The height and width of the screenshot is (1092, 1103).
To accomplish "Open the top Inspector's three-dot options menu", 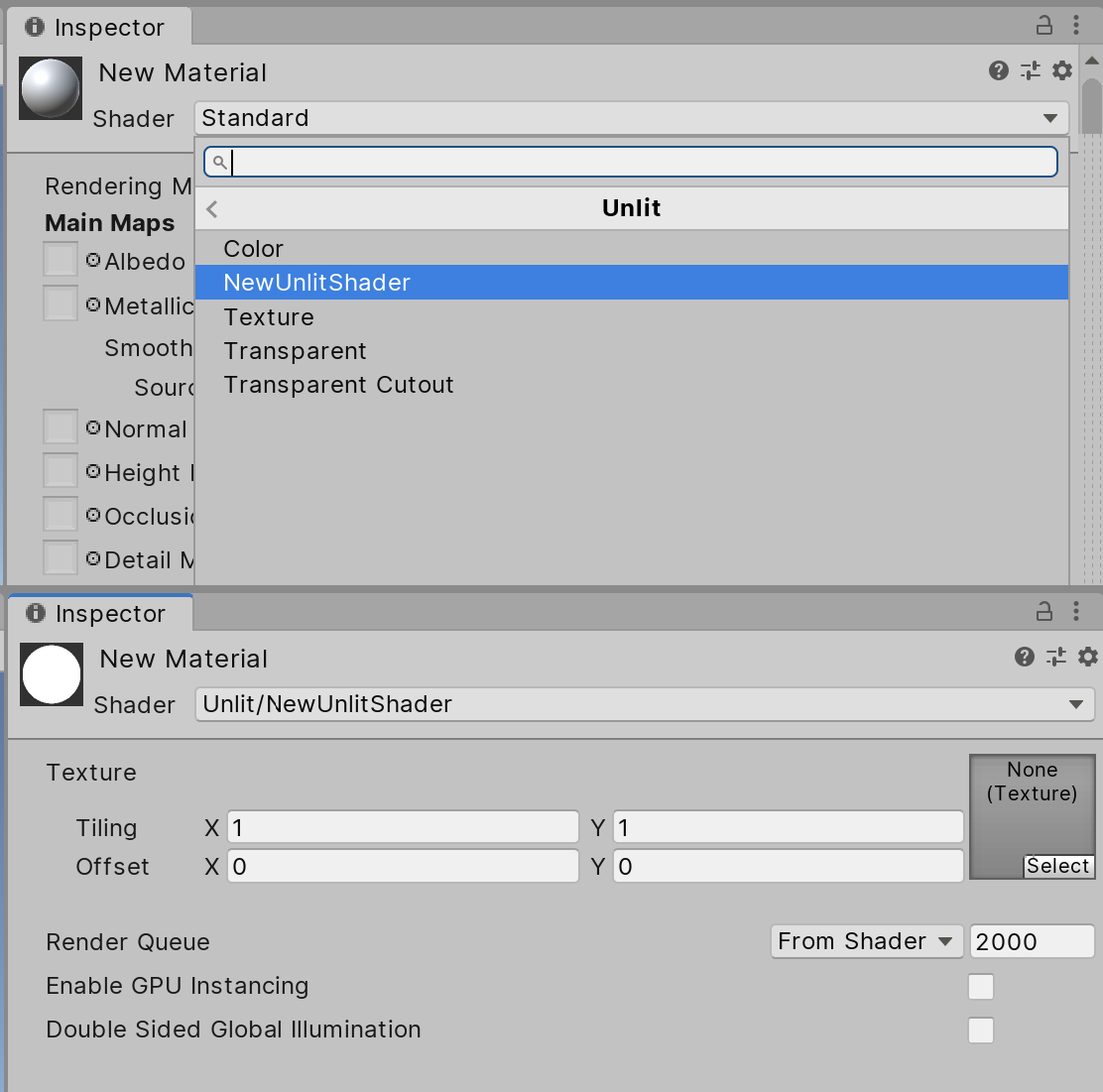I will [x=1076, y=26].
